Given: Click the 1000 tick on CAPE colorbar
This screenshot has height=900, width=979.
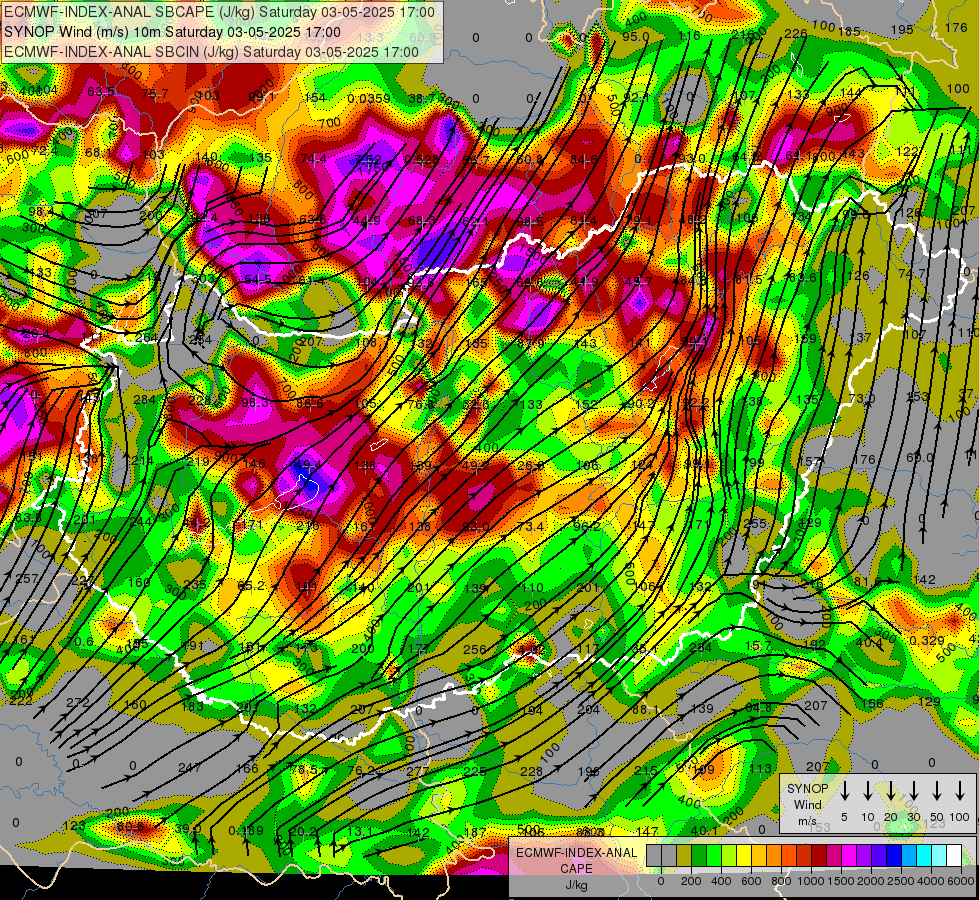Looking at the screenshot, I should 812,881.
